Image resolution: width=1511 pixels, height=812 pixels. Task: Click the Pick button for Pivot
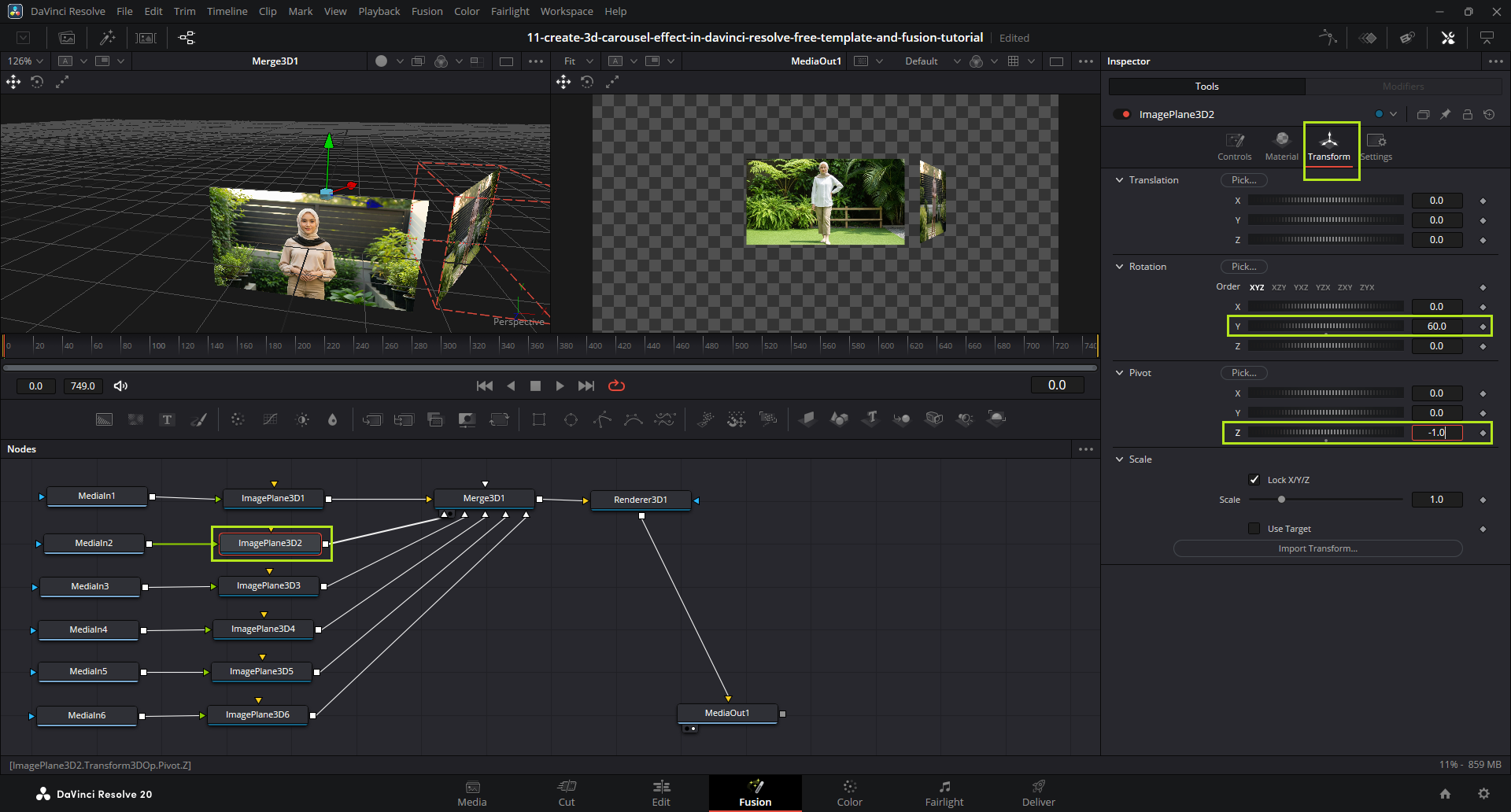click(x=1243, y=373)
